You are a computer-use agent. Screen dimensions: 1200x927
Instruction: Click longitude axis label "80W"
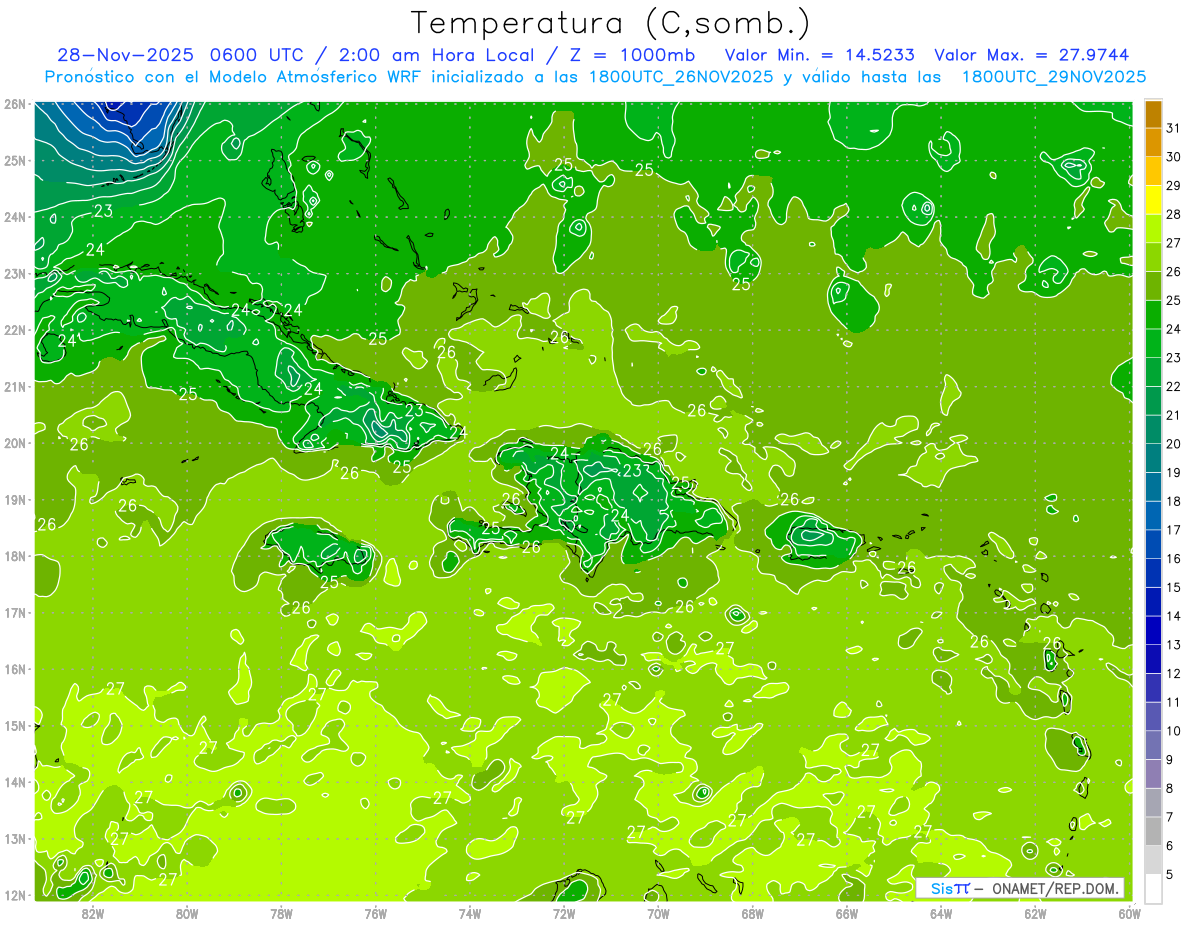[x=187, y=912]
